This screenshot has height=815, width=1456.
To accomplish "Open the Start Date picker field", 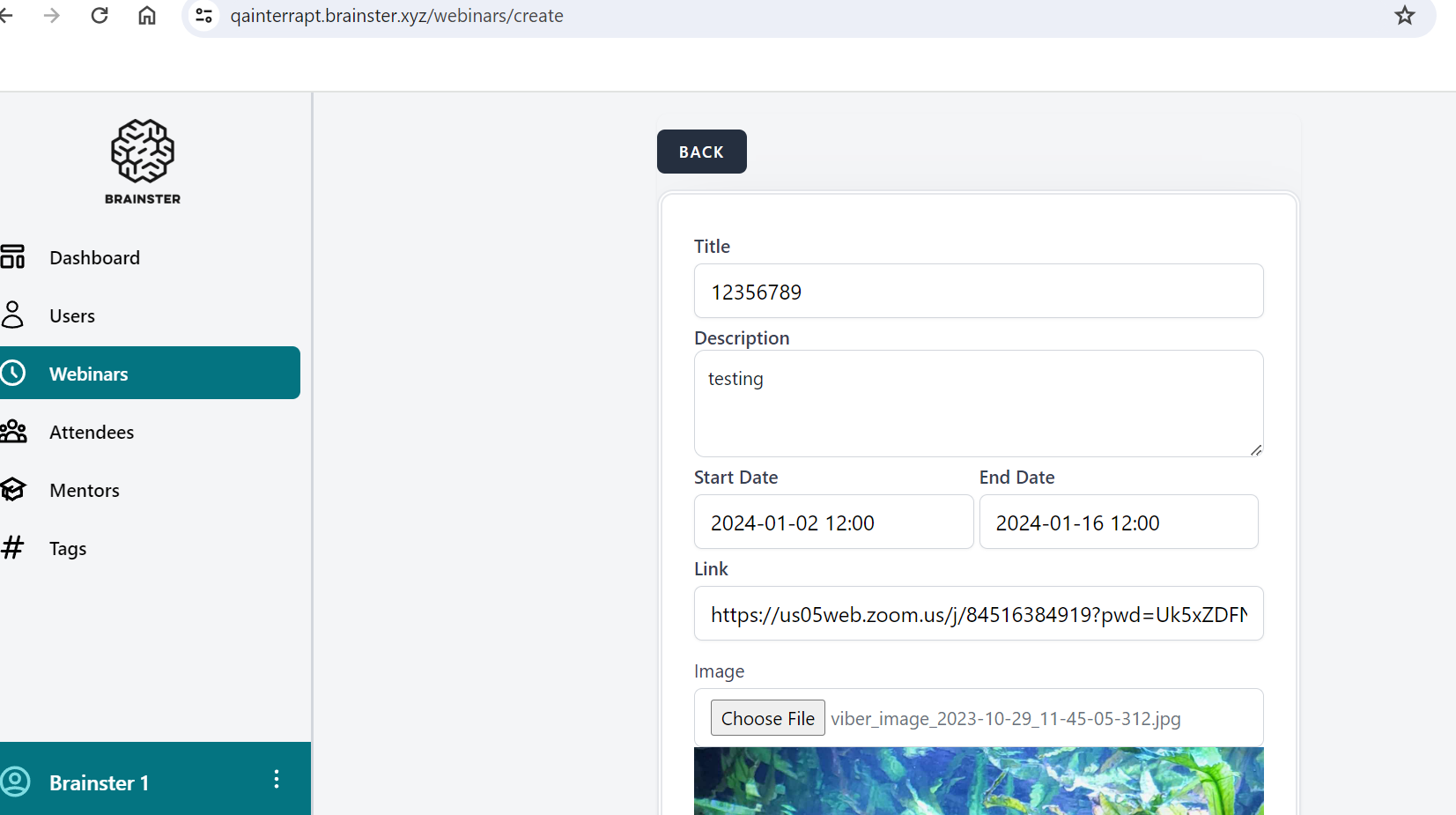I will [x=832, y=522].
